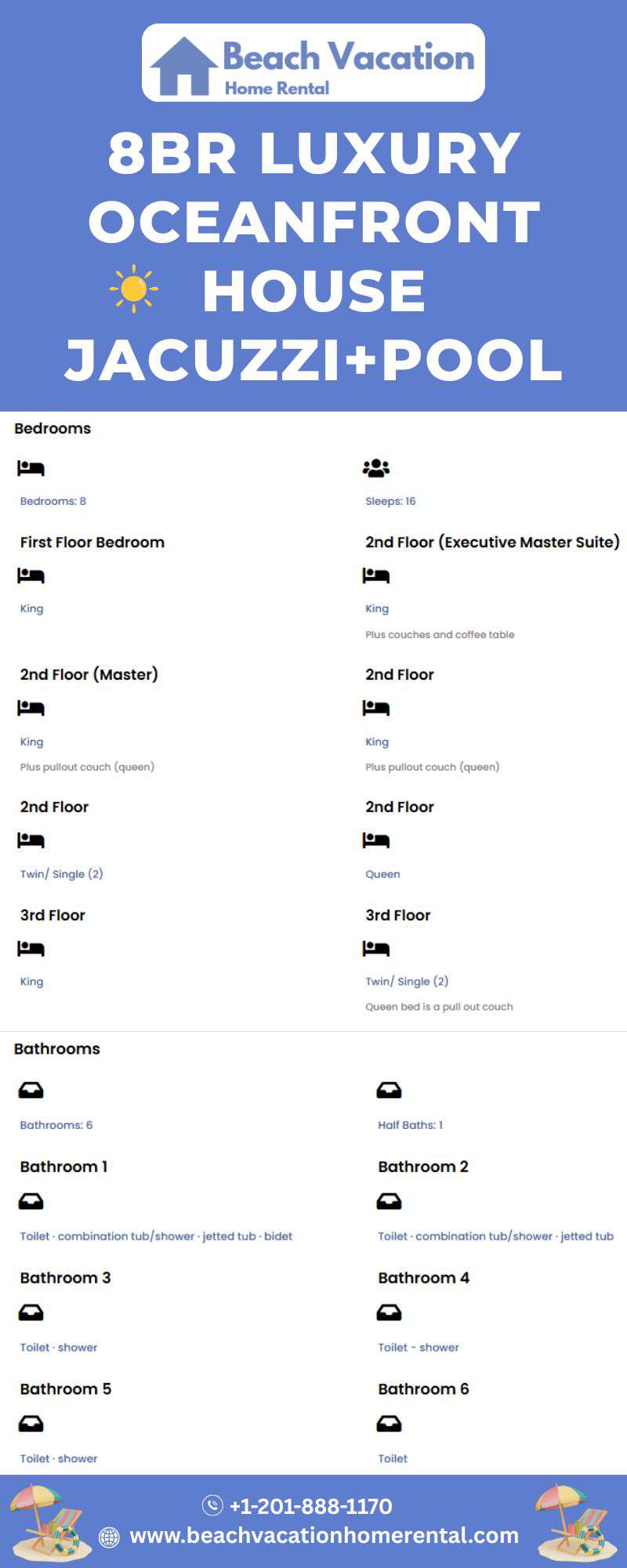Click the bed icon above Bedrooms: 8
Viewport: 627px width, 1568px height.
[x=31, y=468]
